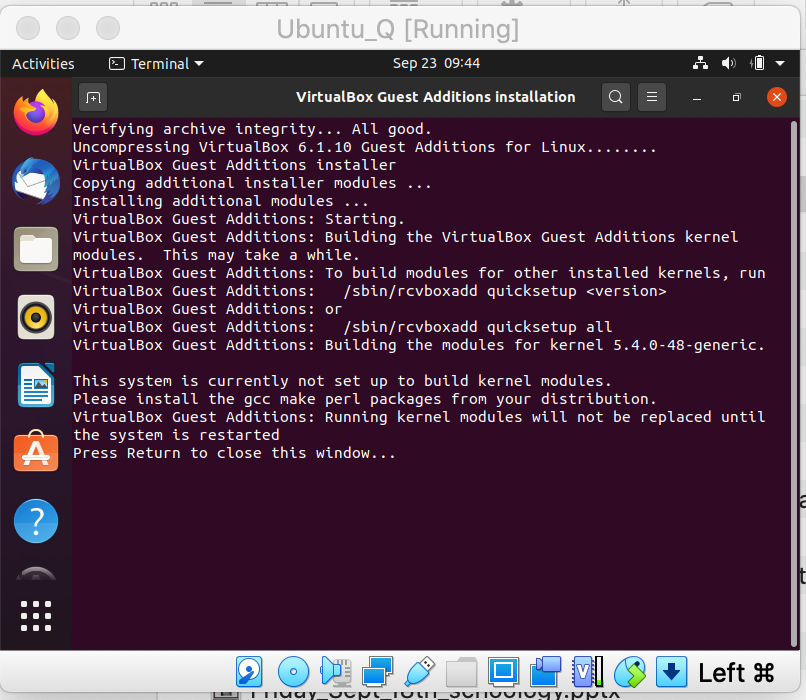Click the audio status icon in VirtualBox bar
Viewport: 806px width, 700px height.
[335, 671]
